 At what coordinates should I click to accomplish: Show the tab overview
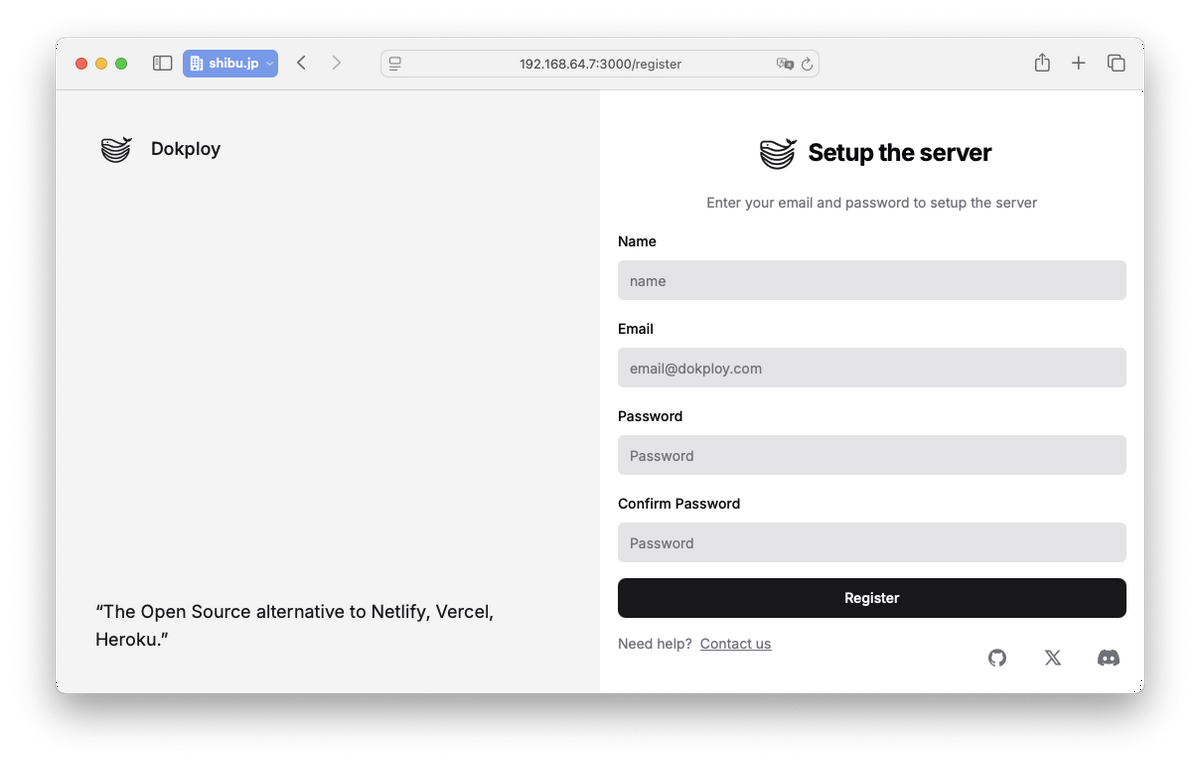point(1116,63)
